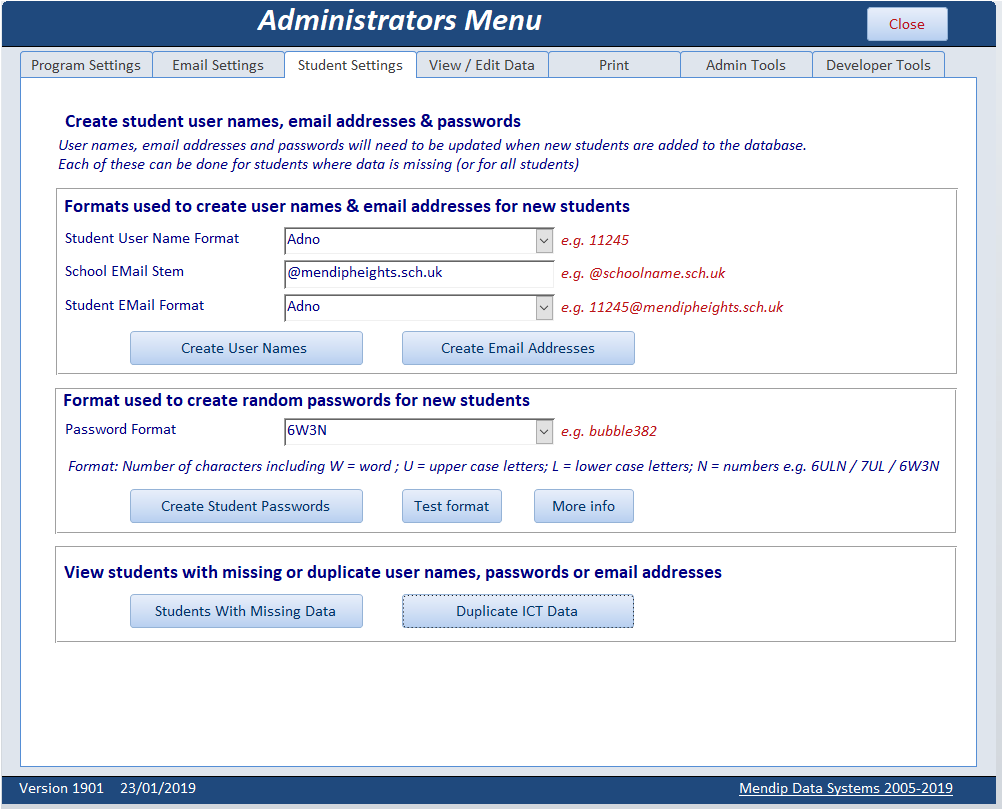Click the 'Student User Name Format' label

click(x=152, y=239)
